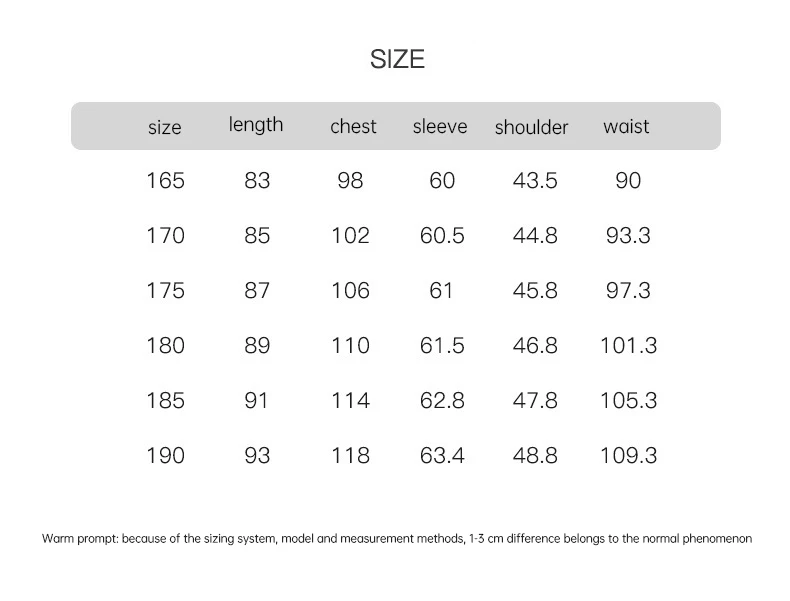Image resolution: width=790 pixels, height=601 pixels.
Task: Click the waist column header
Action: (626, 127)
